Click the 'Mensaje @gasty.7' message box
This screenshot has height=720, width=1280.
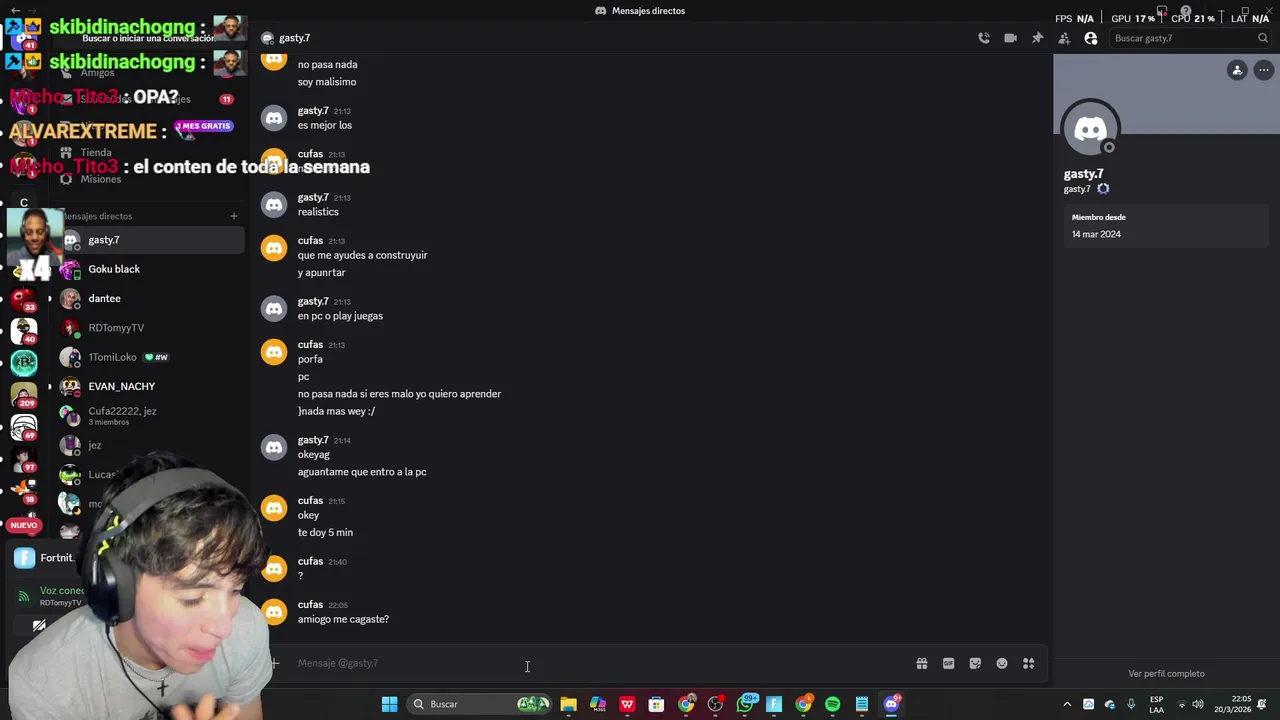tap(600, 663)
